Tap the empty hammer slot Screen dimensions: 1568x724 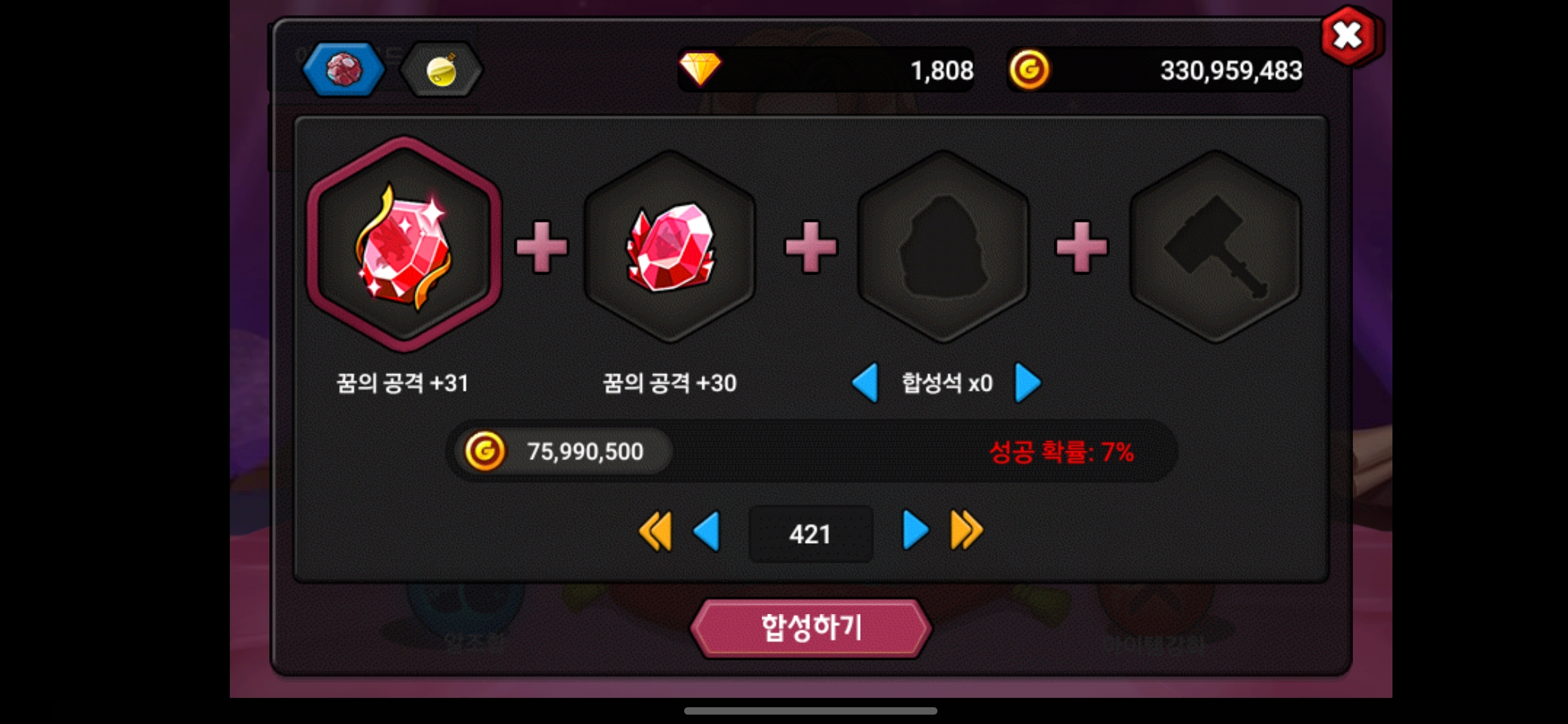pyautogui.click(x=1216, y=247)
